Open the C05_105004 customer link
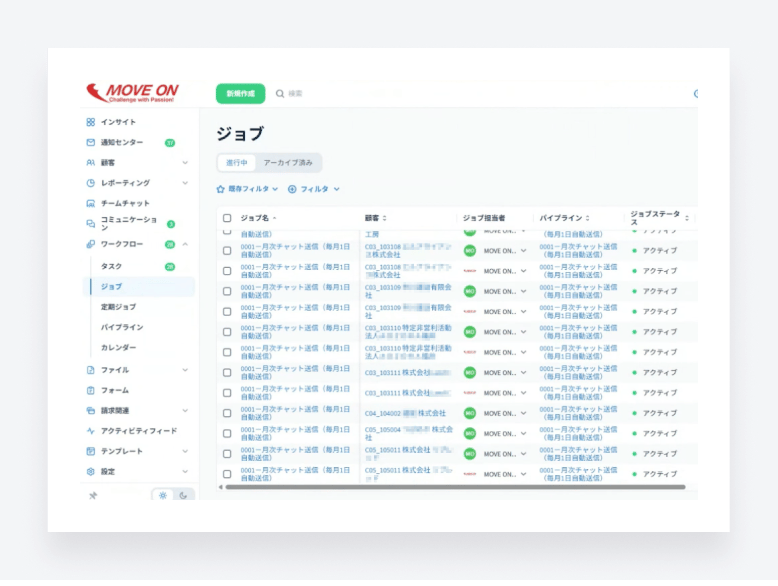The image size is (778, 586). (x=409, y=434)
